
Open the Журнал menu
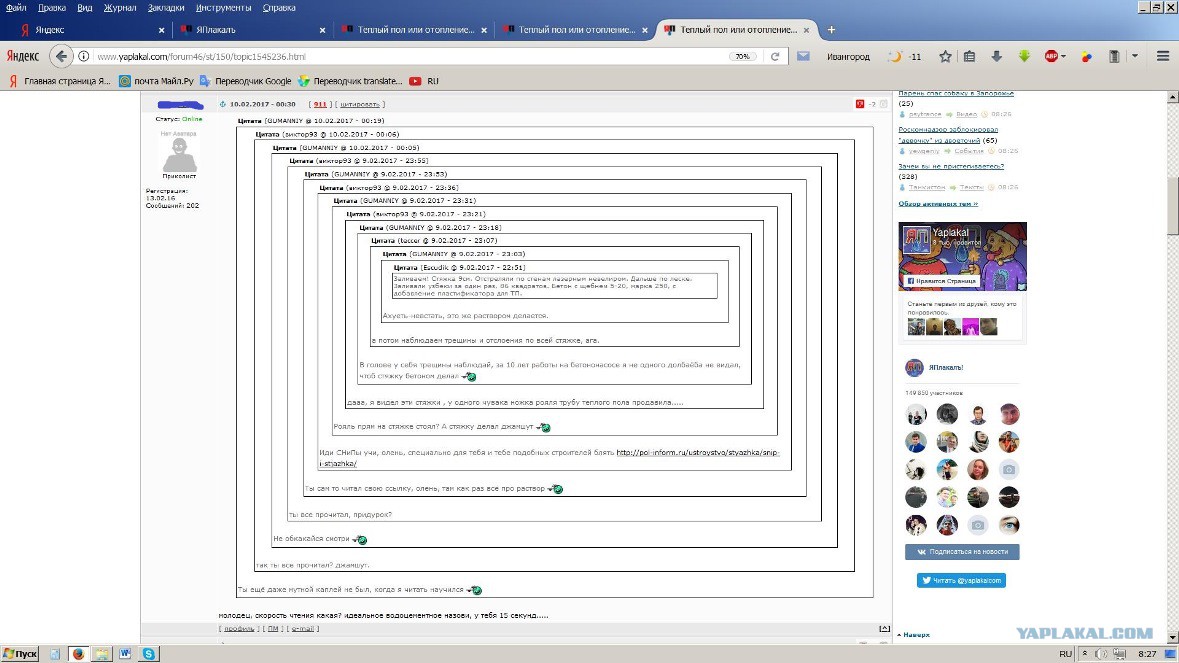click(x=120, y=8)
